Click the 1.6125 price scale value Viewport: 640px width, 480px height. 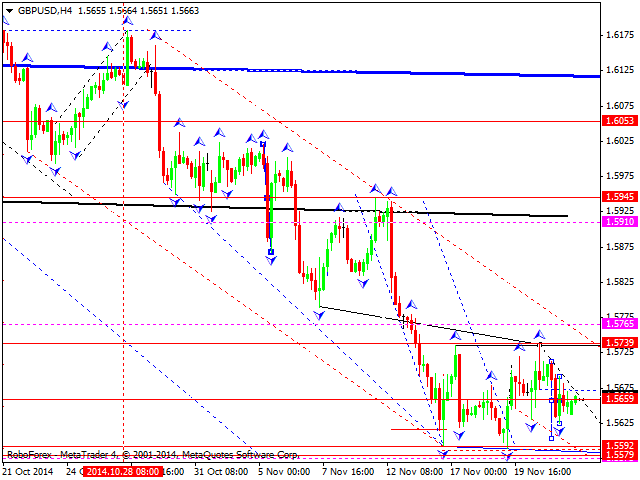point(620,70)
